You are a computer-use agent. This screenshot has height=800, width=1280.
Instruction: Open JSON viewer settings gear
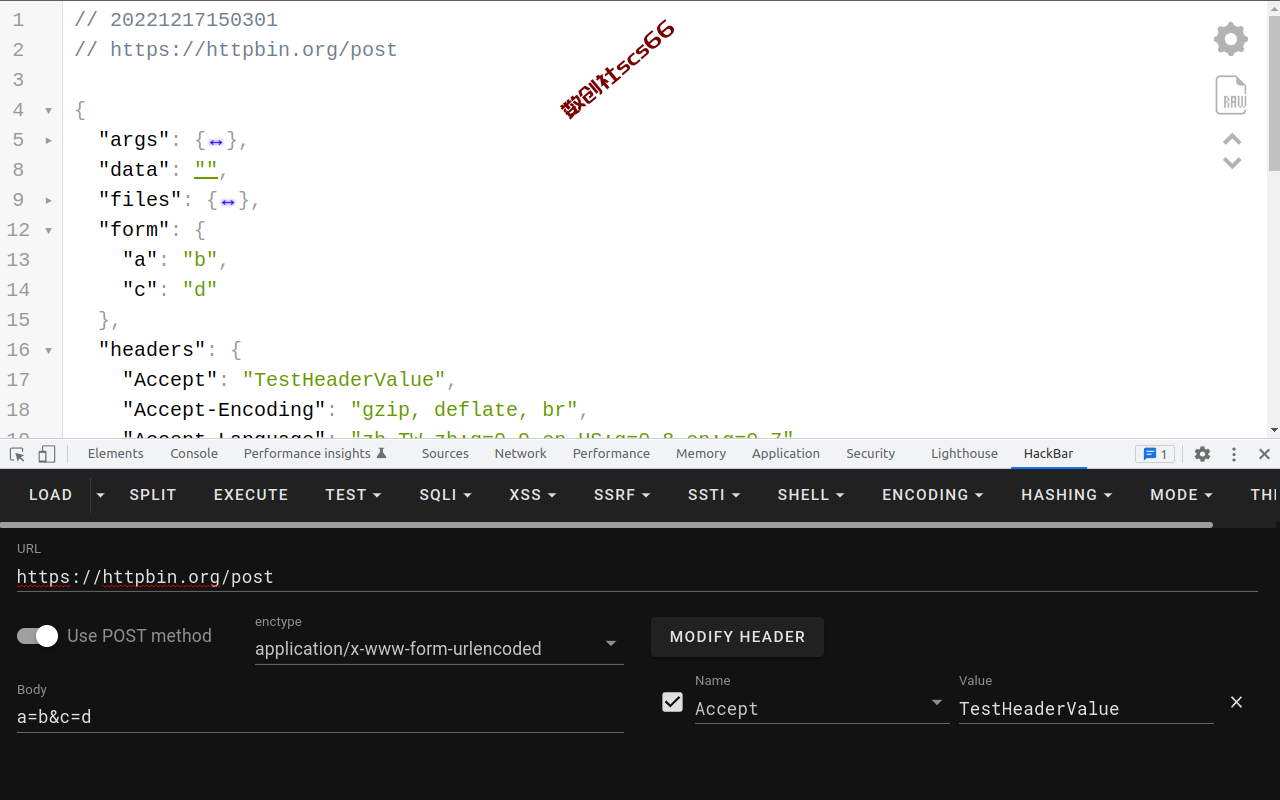point(1231,39)
